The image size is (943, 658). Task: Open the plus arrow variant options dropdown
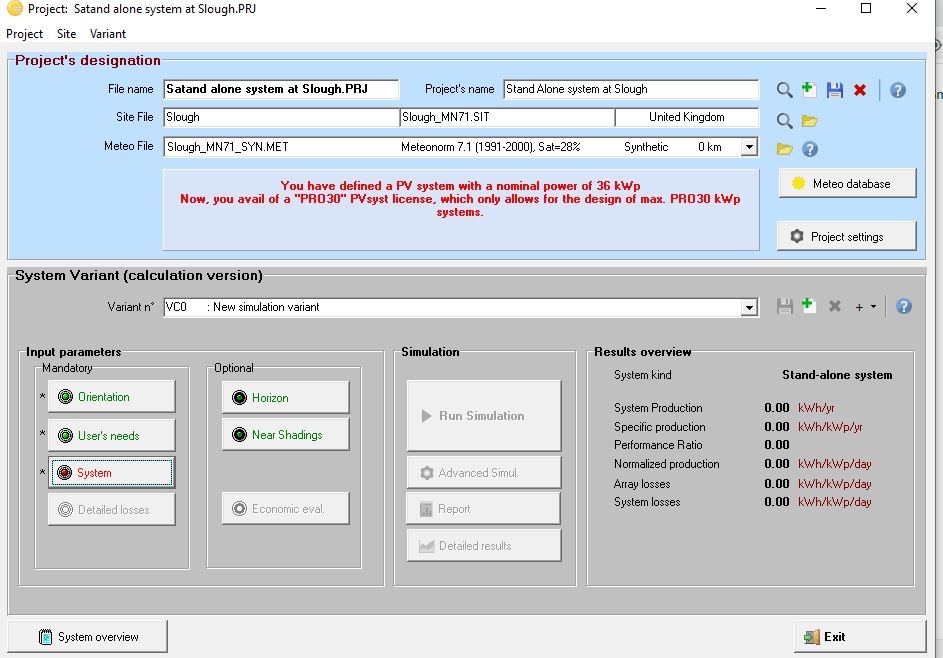[866, 307]
